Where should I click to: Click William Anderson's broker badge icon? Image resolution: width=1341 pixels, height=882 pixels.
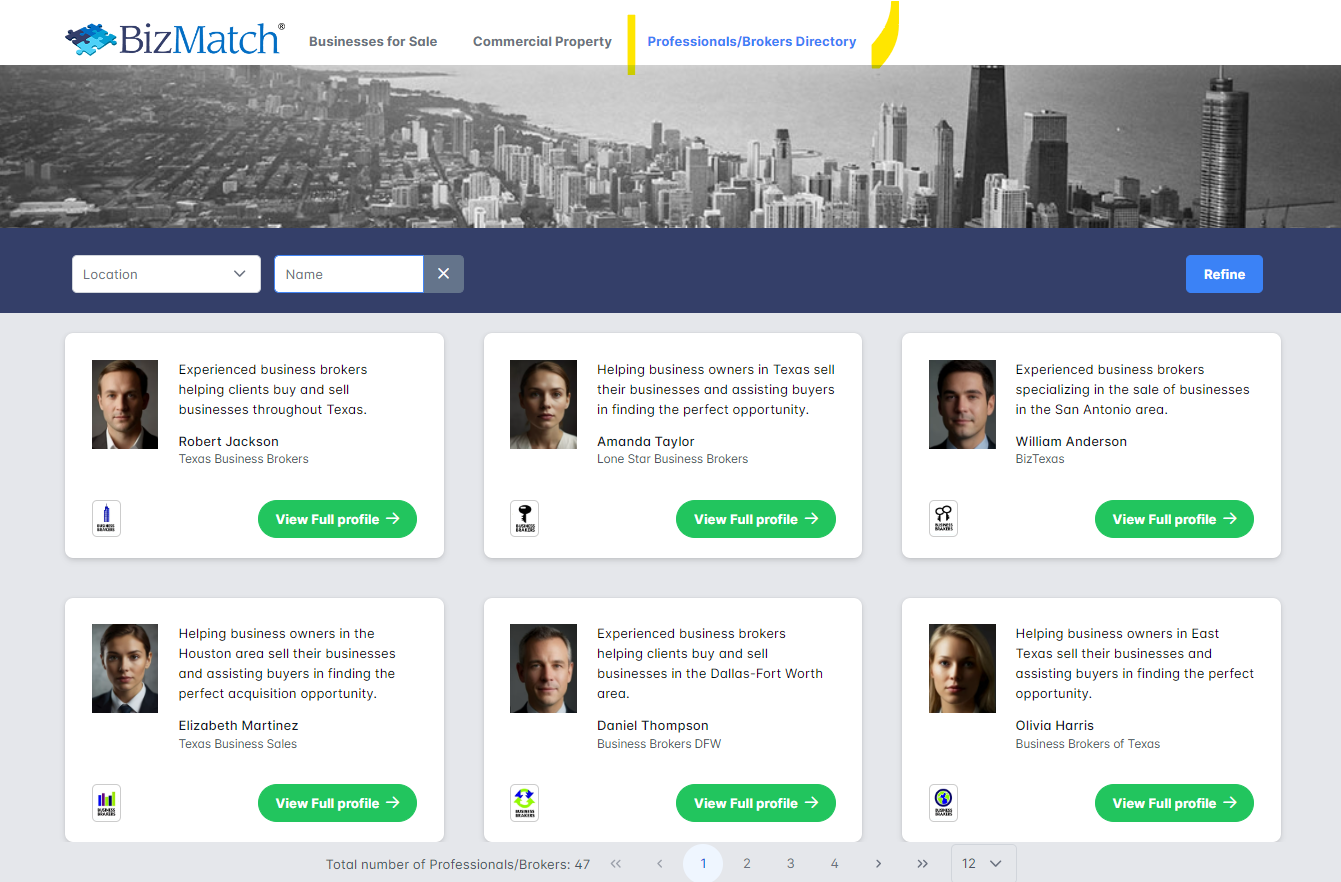(x=943, y=519)
